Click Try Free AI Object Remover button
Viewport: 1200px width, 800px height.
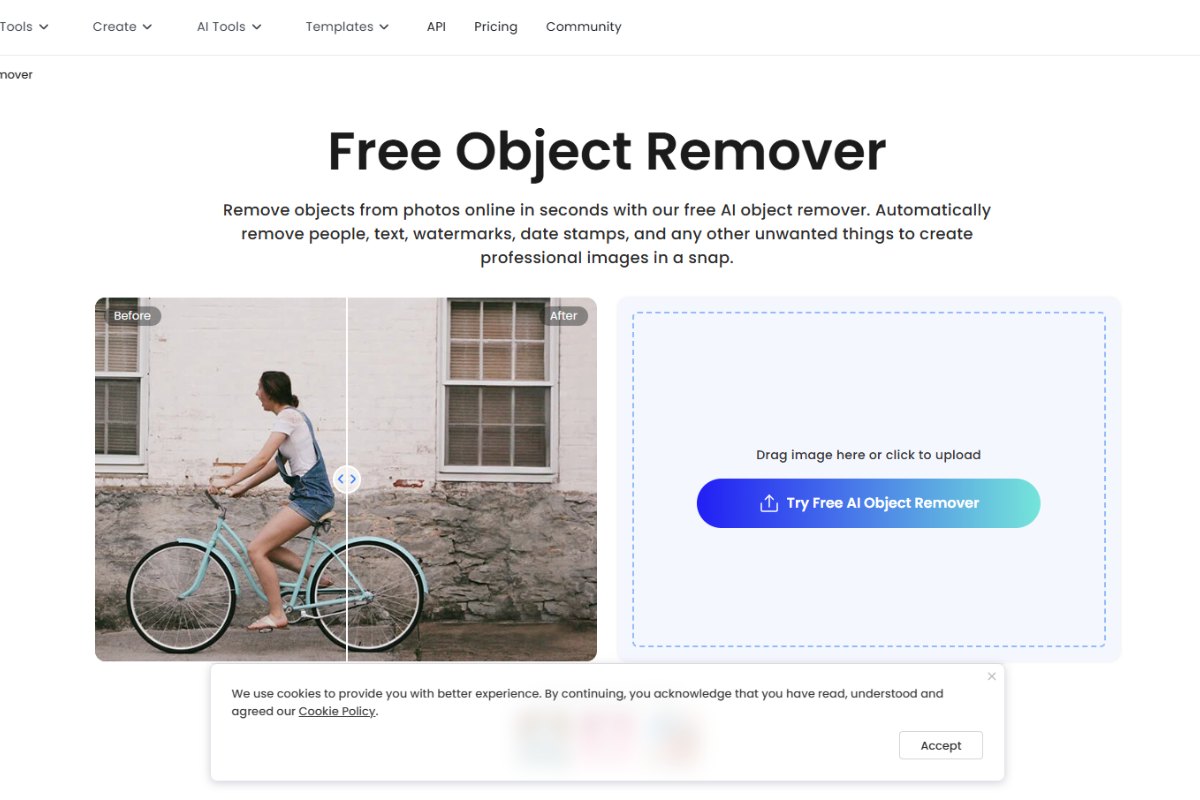(868, 503)
